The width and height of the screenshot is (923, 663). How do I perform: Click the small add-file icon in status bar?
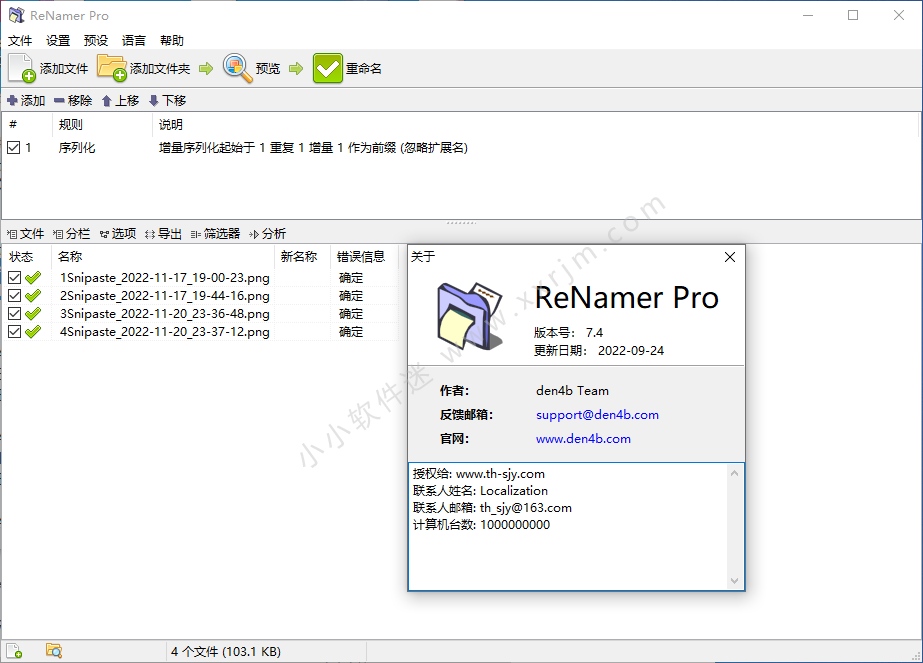pos(14,651)
